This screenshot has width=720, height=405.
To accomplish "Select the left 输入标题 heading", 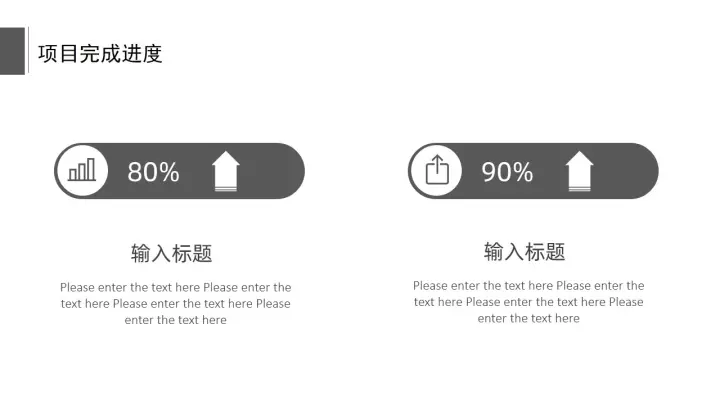I will click(172, 253).
